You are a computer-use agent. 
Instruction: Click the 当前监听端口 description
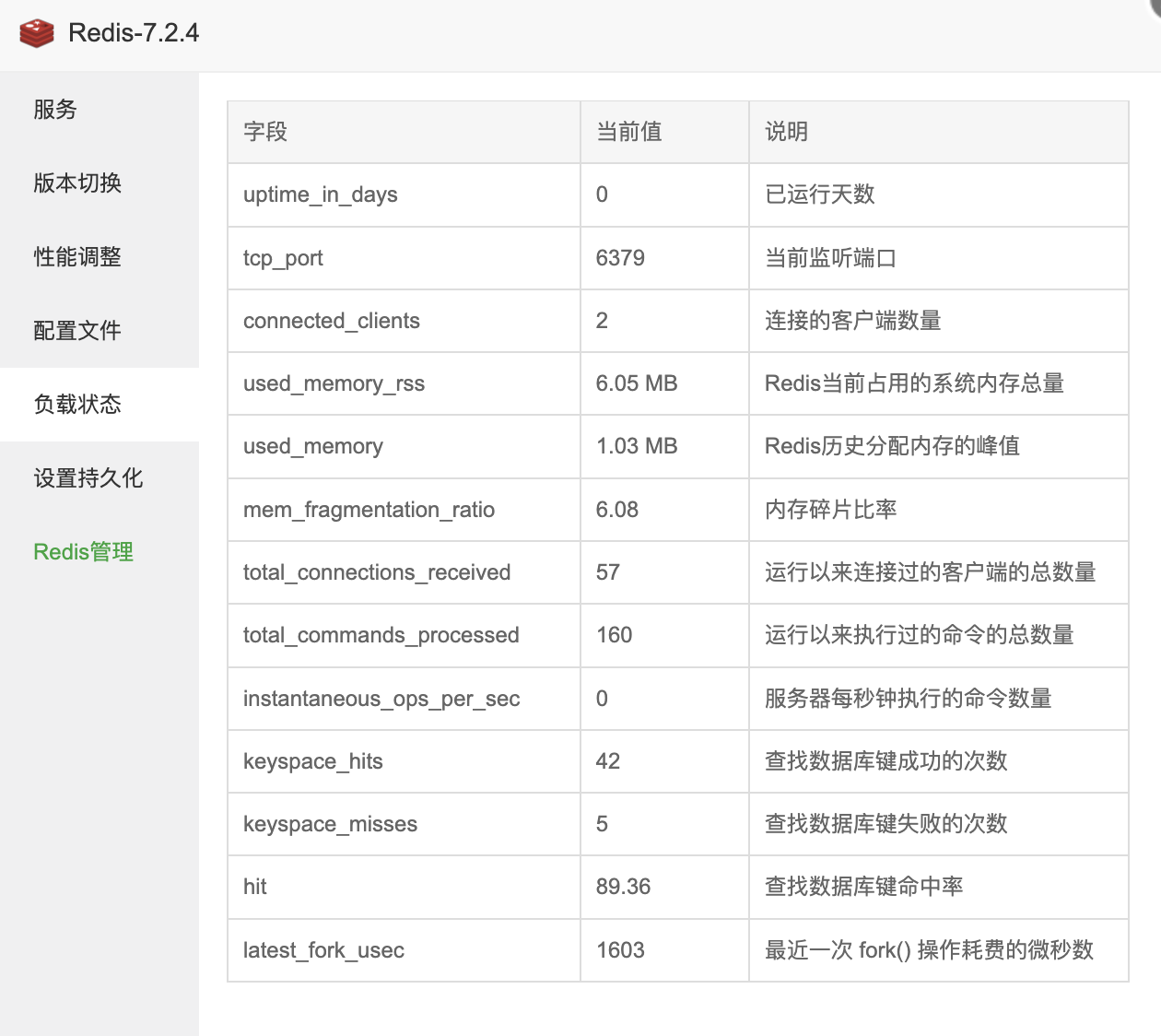(x=831, y=258)
